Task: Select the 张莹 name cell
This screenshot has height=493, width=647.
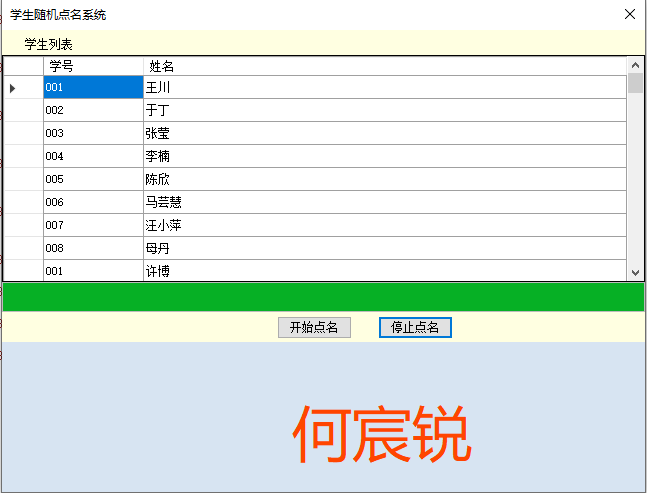Action: tap(385, 133)
